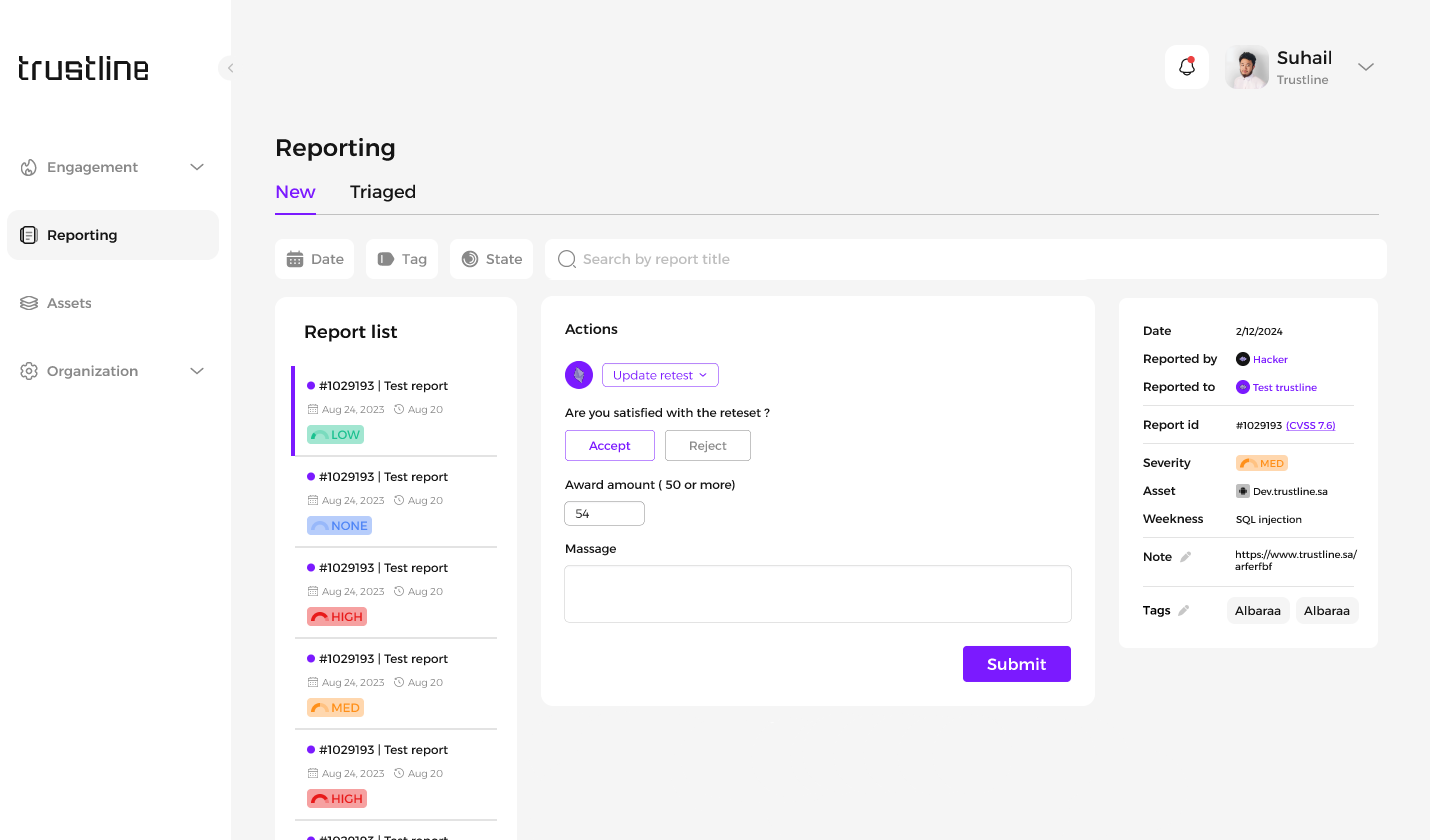The height and width of the screenshot is (840, 1430).
Task: Expand the Engagement sidebar menu
Action: pos(197,167)
